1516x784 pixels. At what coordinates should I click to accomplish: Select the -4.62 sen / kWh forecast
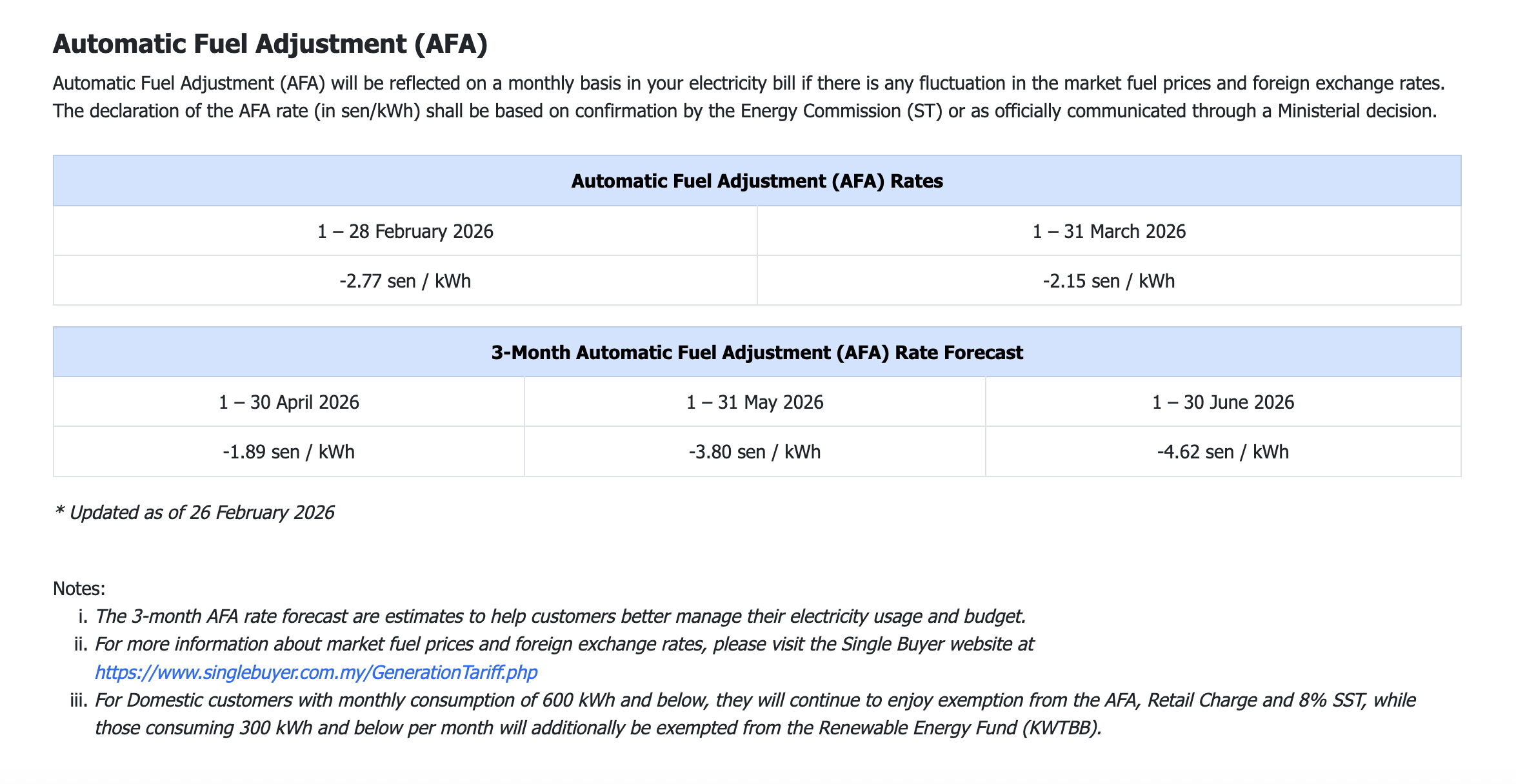click(1223, 451)
